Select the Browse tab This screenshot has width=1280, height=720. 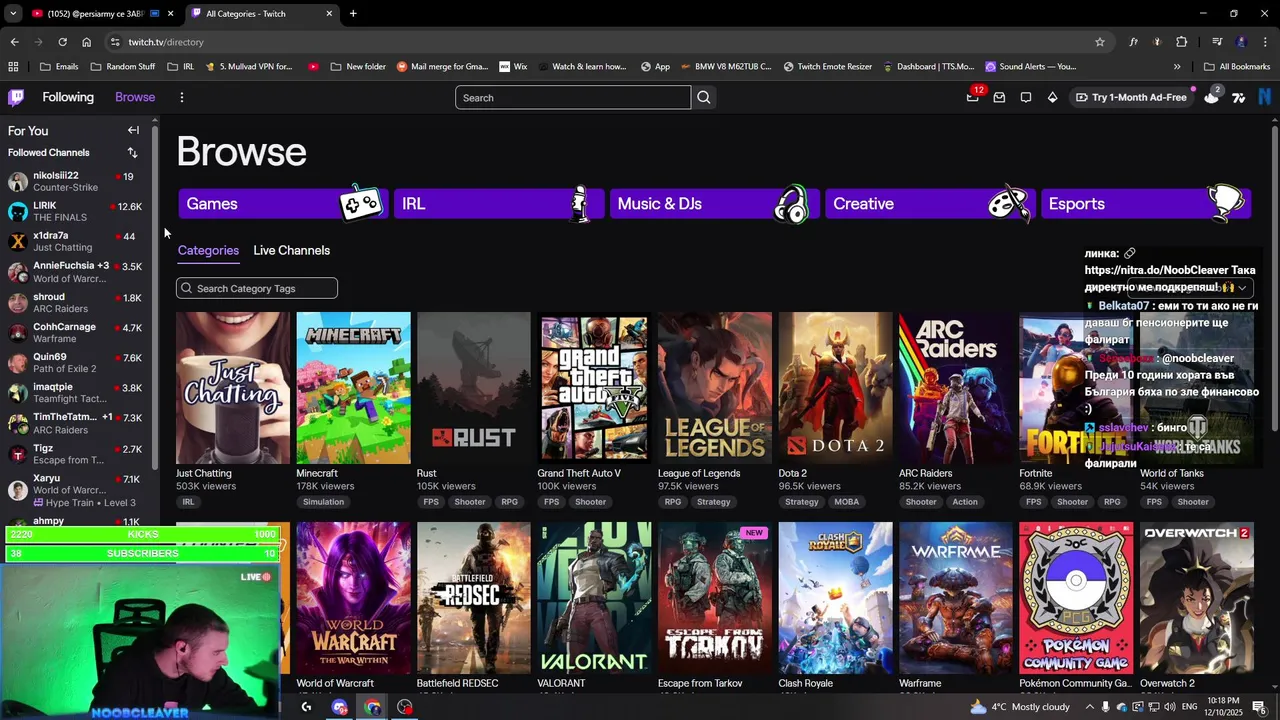[x=135, y=97]
